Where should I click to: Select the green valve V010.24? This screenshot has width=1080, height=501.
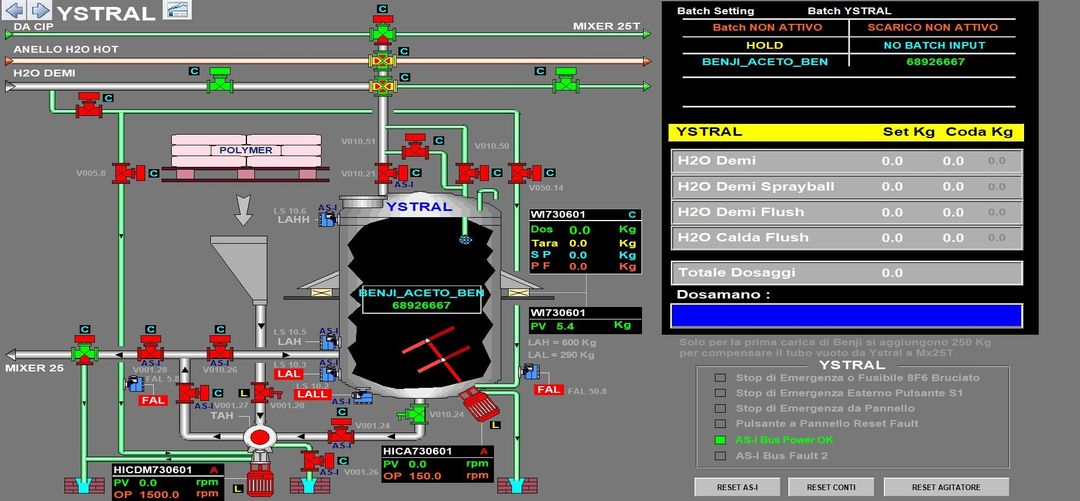tap(415, 413)
